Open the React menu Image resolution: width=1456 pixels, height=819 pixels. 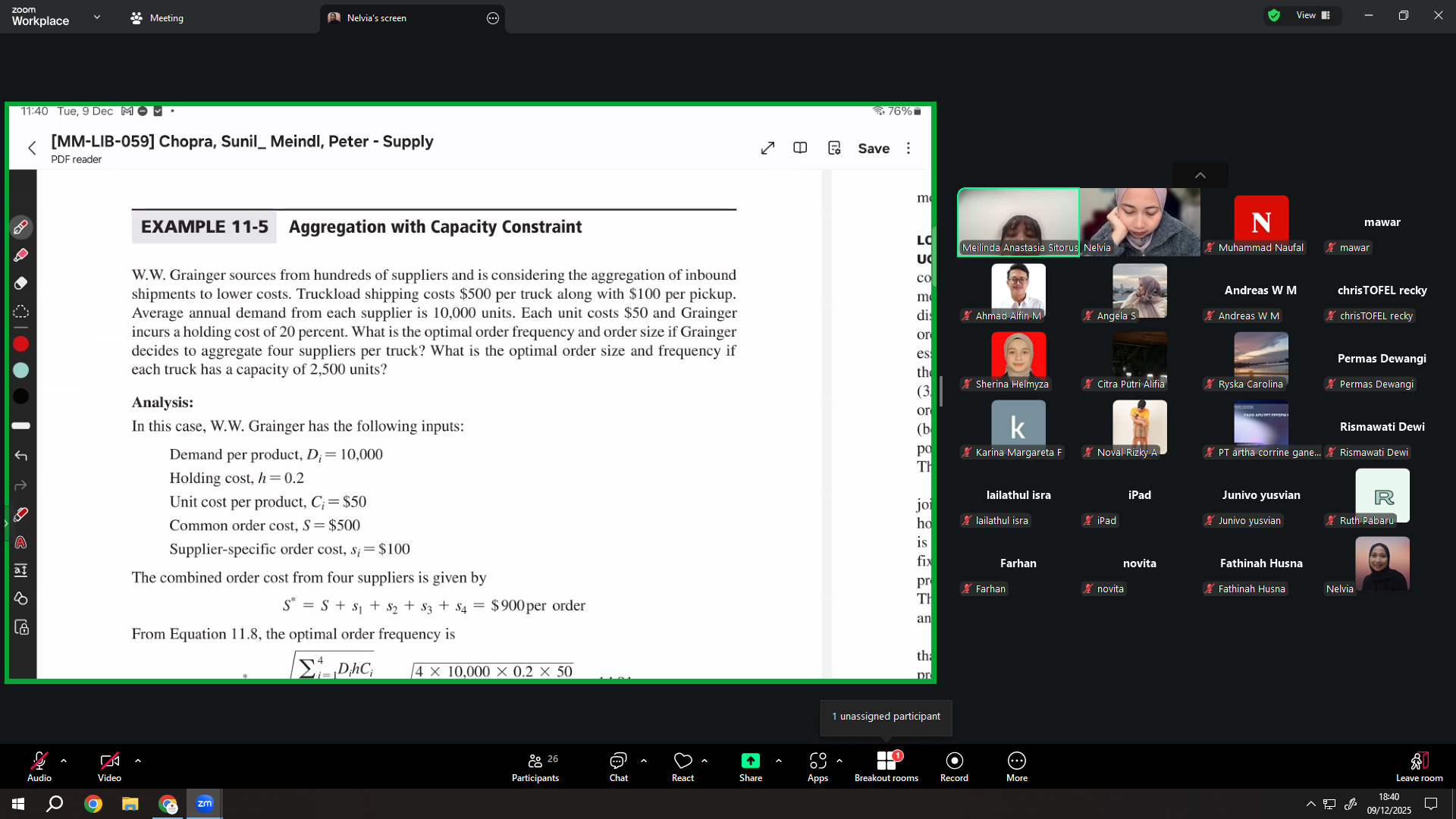coord(682,767)
